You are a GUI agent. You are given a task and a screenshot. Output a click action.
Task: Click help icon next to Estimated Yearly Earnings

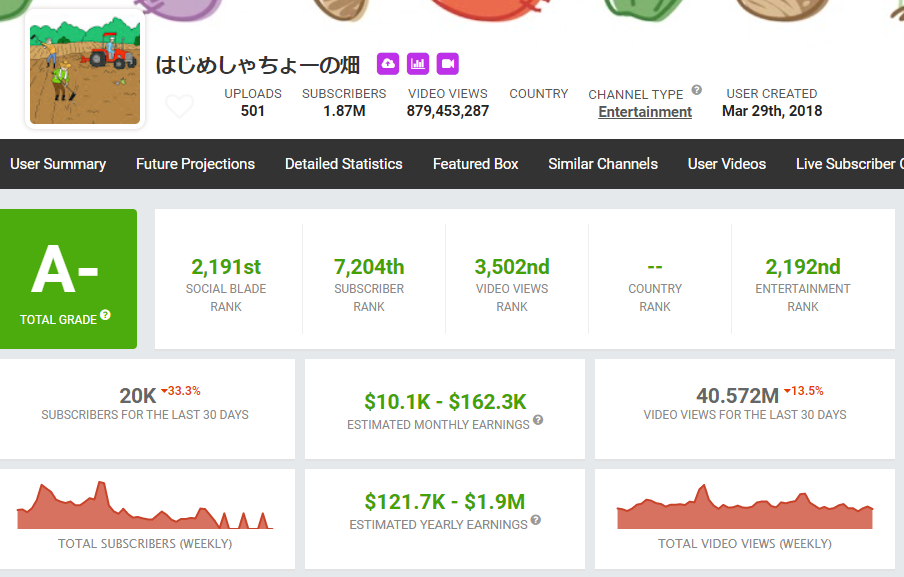pyautogui.click(x=536, y=521)
